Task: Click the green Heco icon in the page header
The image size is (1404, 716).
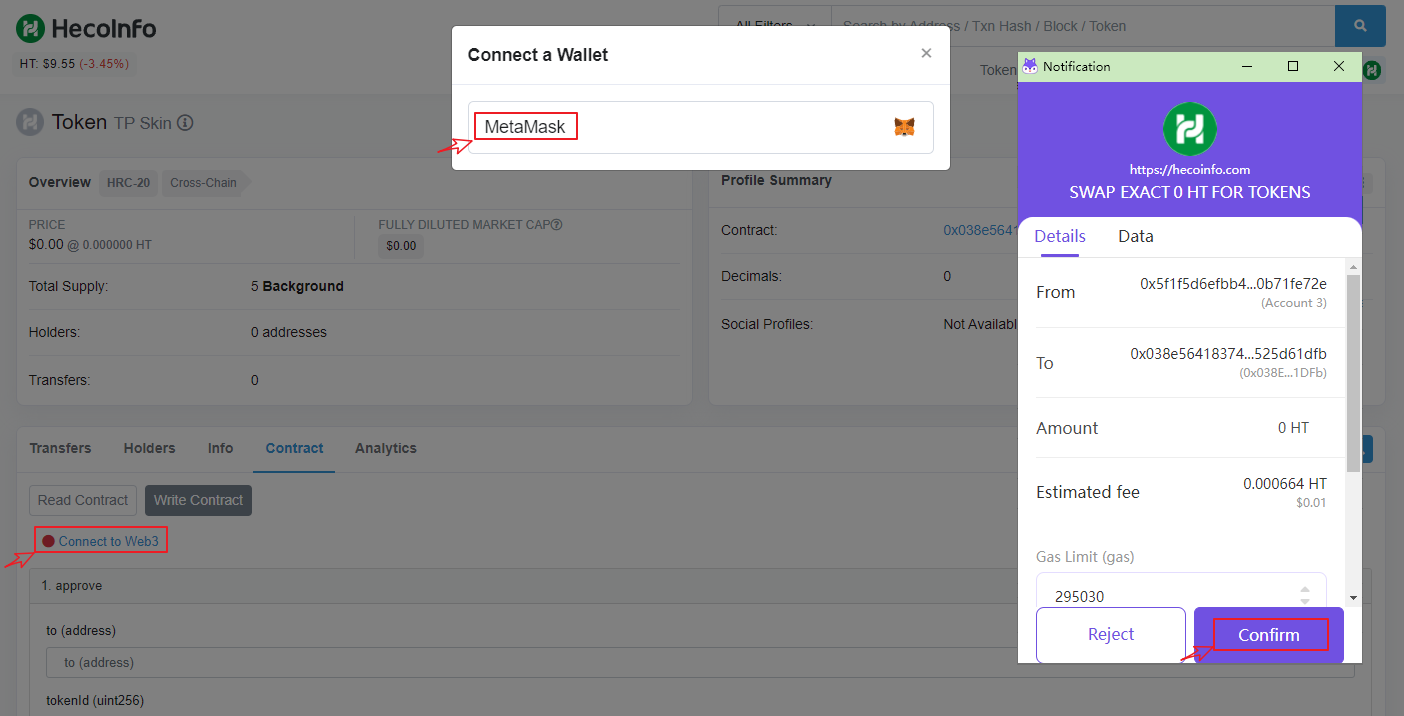Action: click(x=1372, y=70)
